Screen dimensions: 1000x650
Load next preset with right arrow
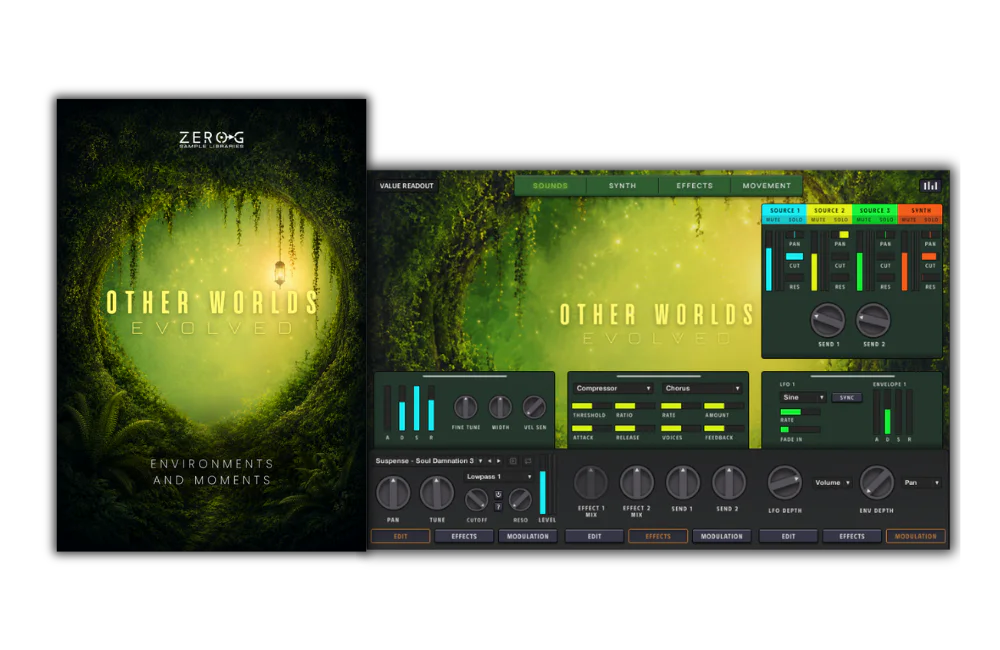499,461
